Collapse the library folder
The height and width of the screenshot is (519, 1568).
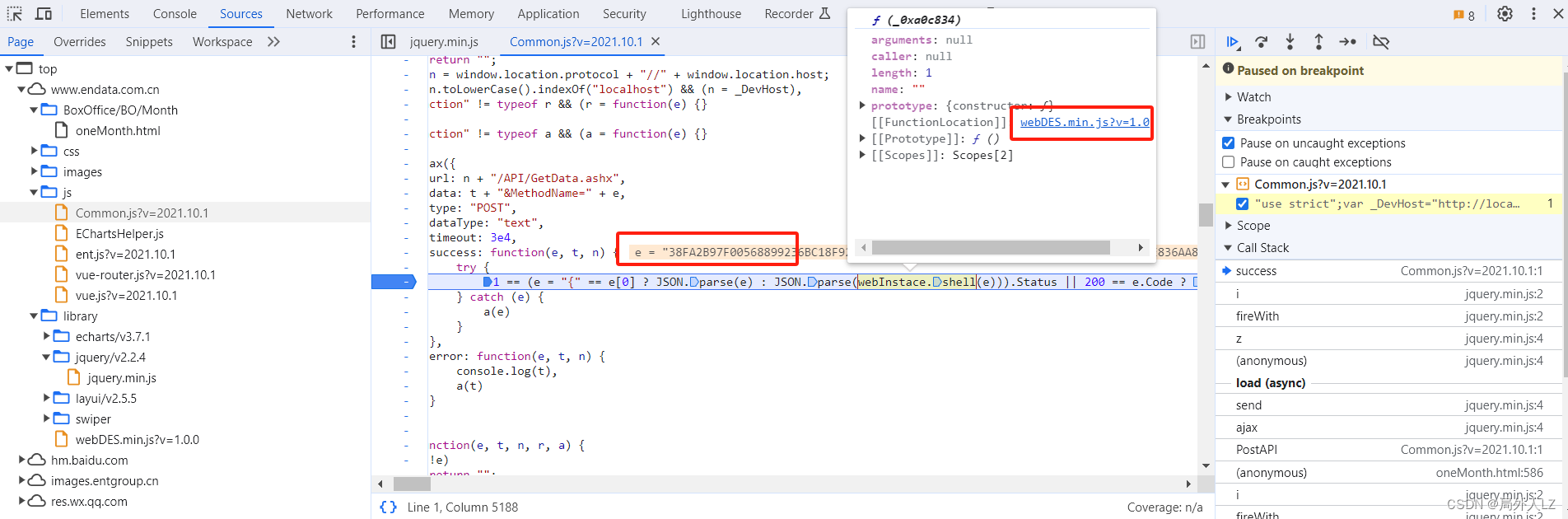coord(34,316)
